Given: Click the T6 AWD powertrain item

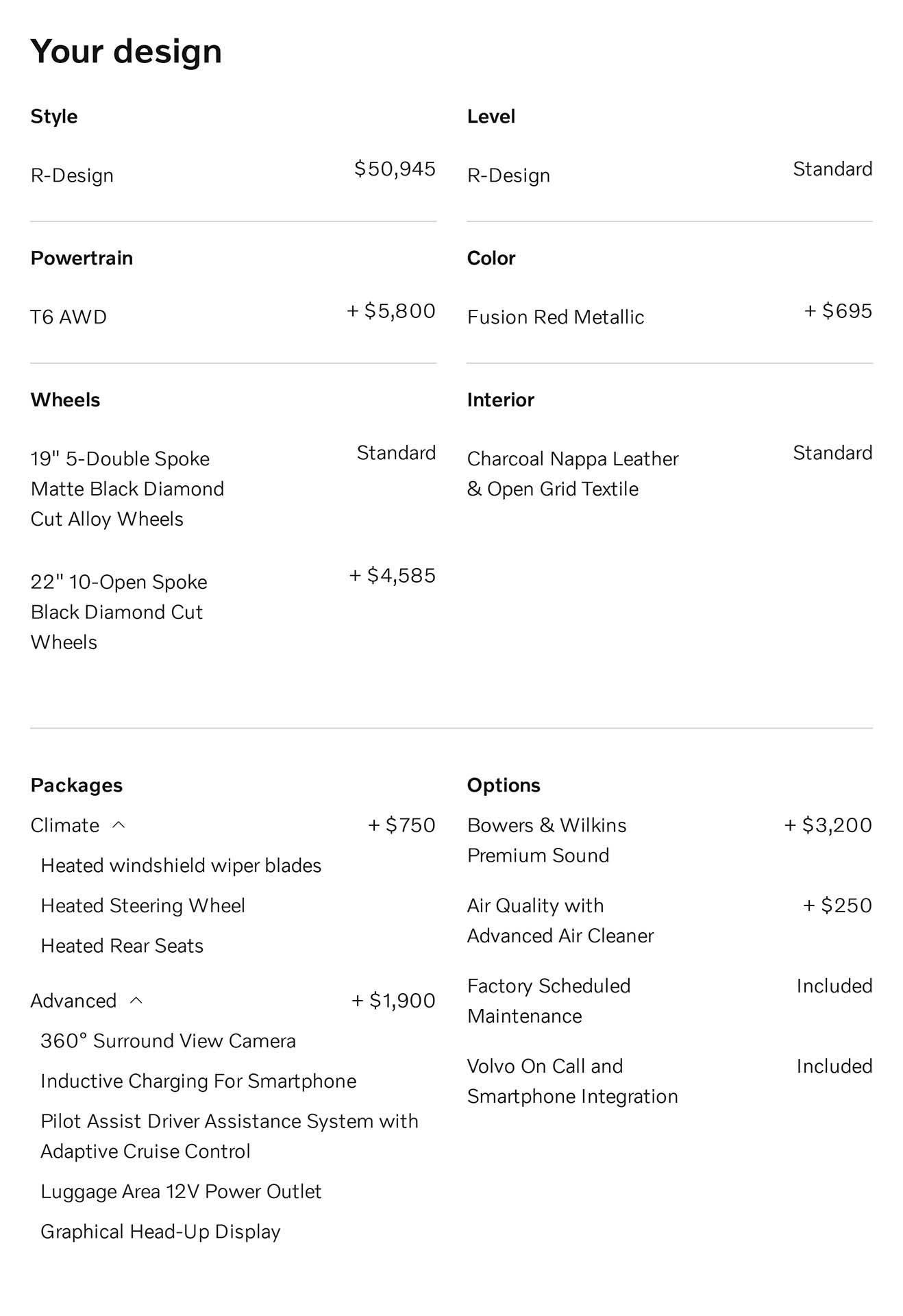Looking at the screenshot, I should point(69,317).
